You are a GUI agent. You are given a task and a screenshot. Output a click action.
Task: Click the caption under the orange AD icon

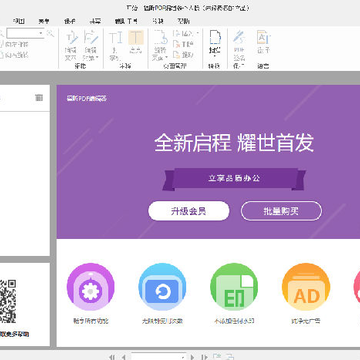coord(306,321)
